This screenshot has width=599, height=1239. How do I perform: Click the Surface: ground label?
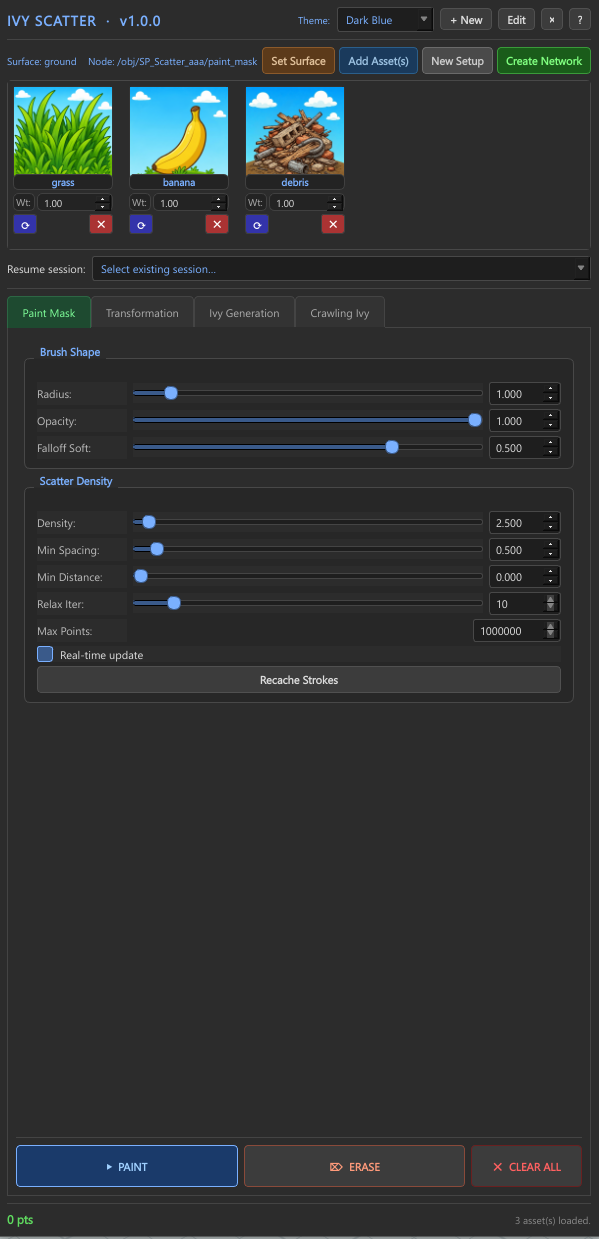[x=42, y=61]
